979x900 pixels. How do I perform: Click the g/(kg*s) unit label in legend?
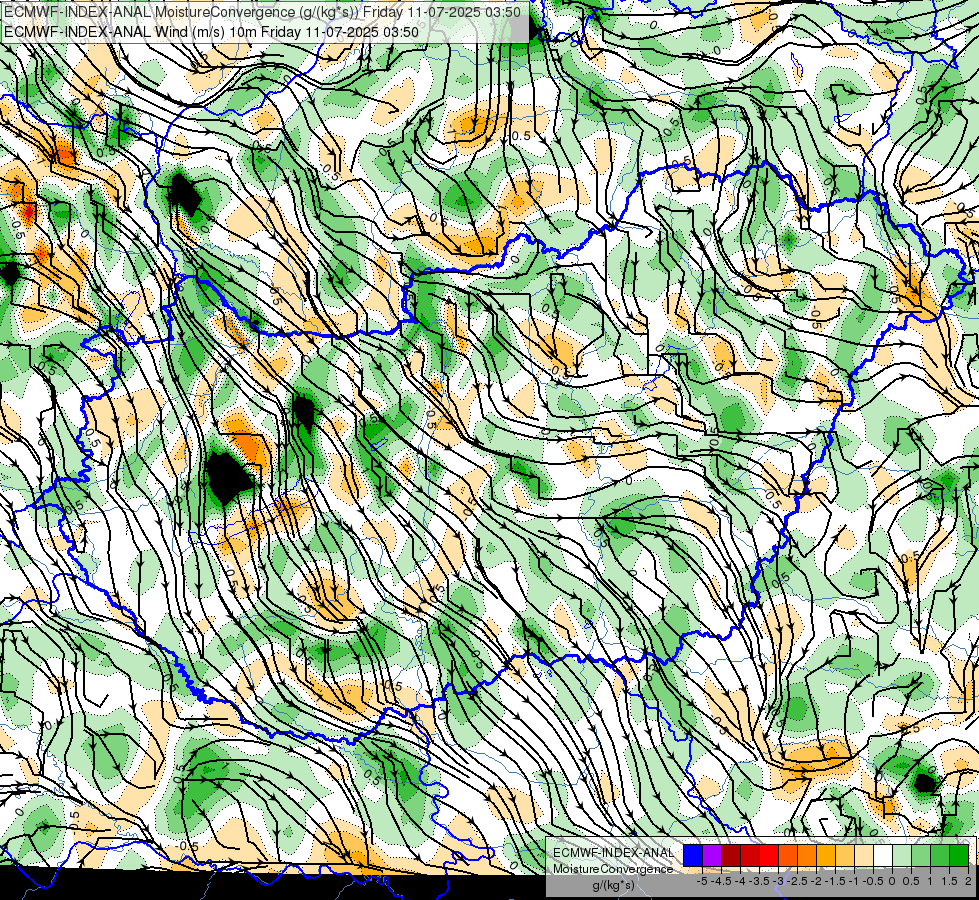[x=613, y=885]
